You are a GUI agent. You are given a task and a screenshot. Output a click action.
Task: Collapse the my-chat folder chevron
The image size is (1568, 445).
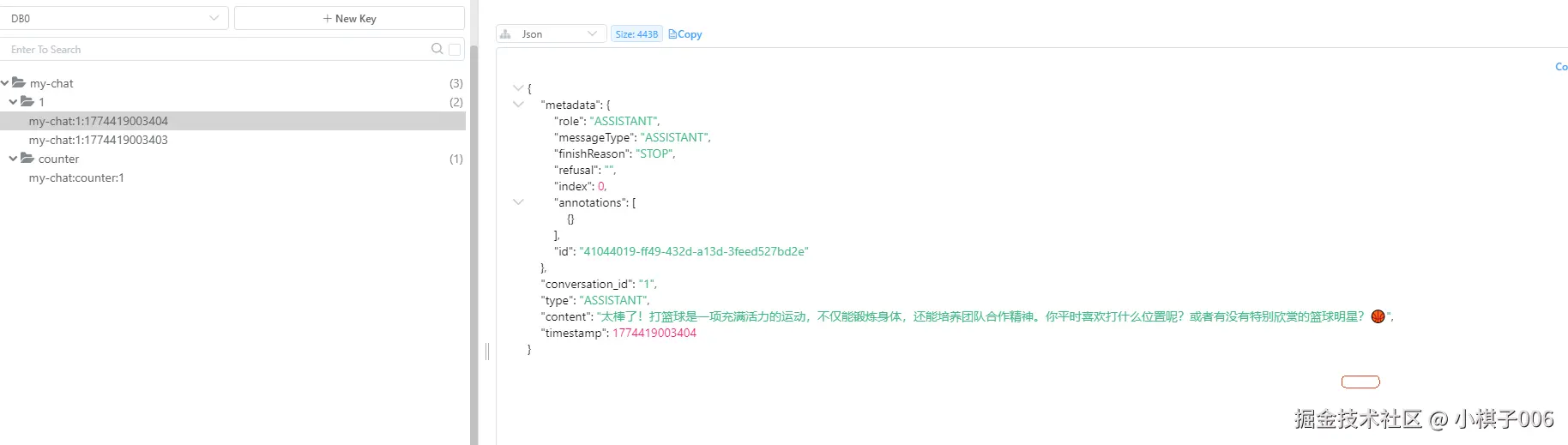pyautogui.click(x=5, y=83)
